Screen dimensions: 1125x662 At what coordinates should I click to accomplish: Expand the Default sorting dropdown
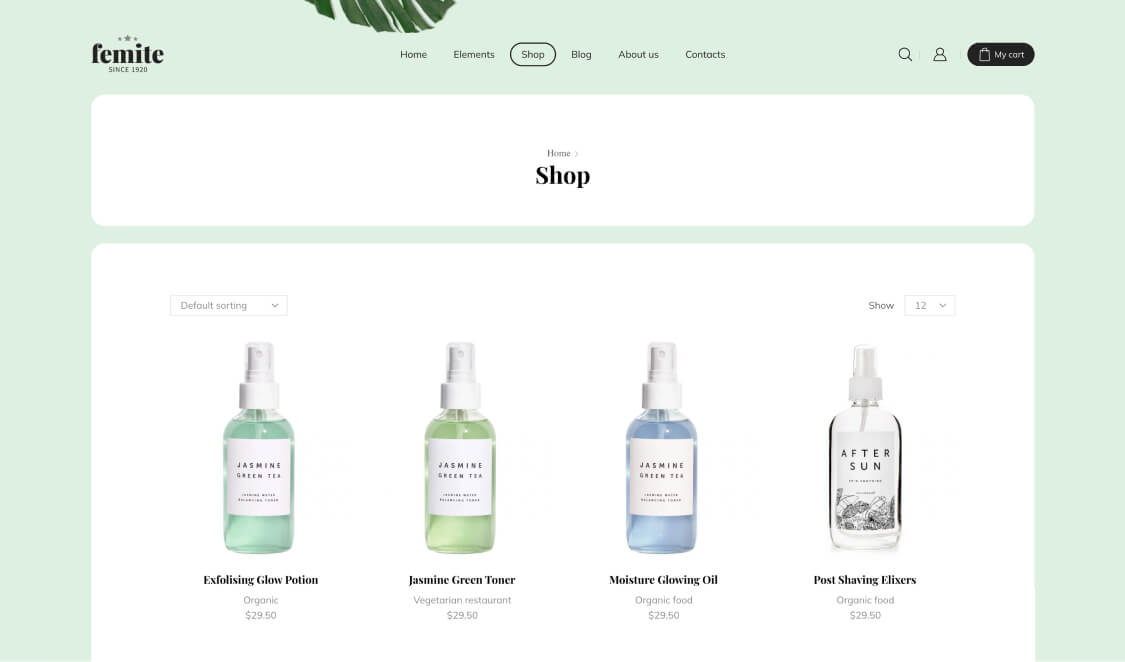coord(228,306)
